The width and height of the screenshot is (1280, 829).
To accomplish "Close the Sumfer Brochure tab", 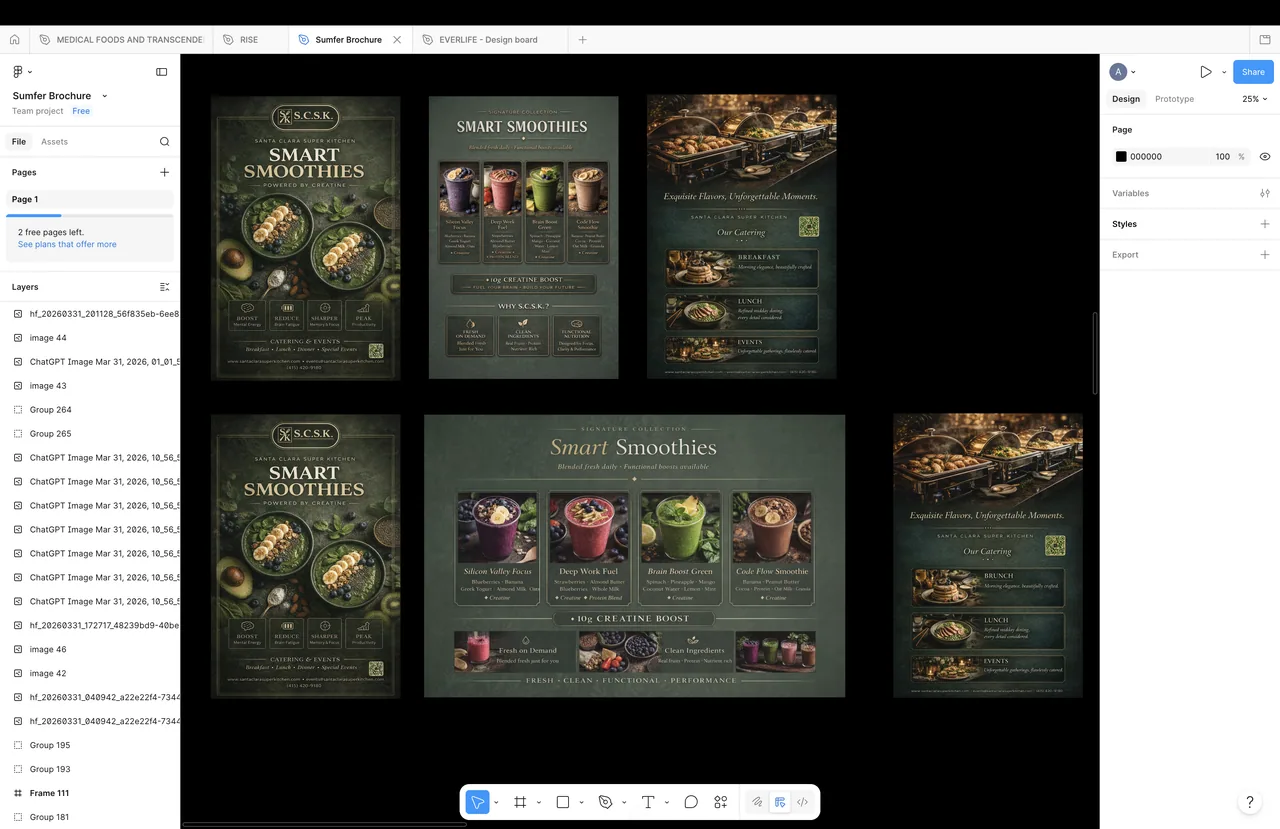I will click(397, 40).
